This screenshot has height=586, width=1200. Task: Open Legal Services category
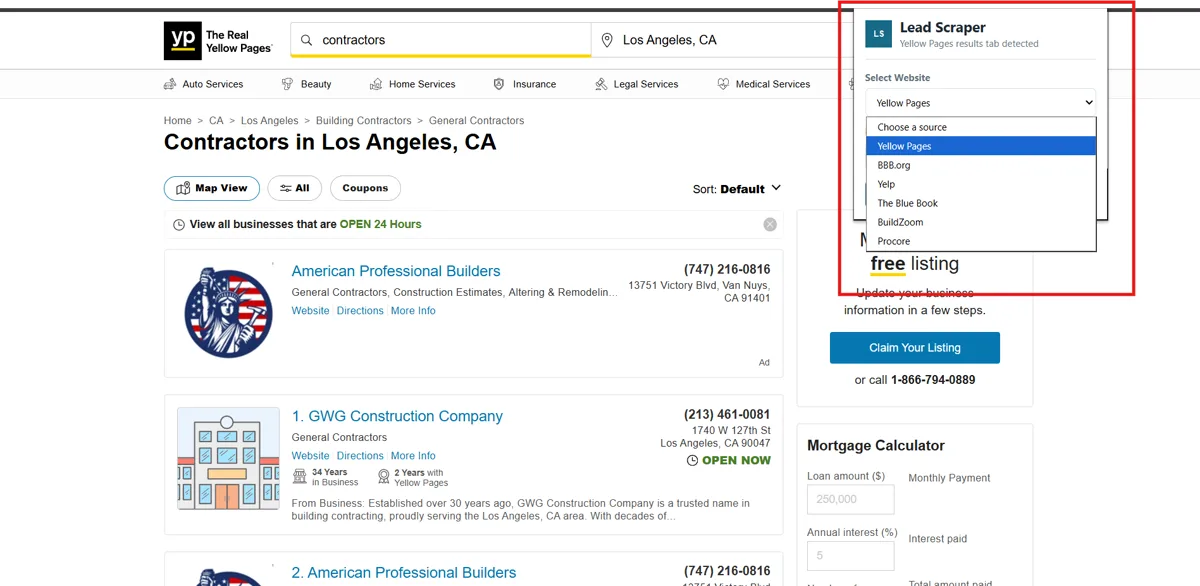tap(636, 84)
